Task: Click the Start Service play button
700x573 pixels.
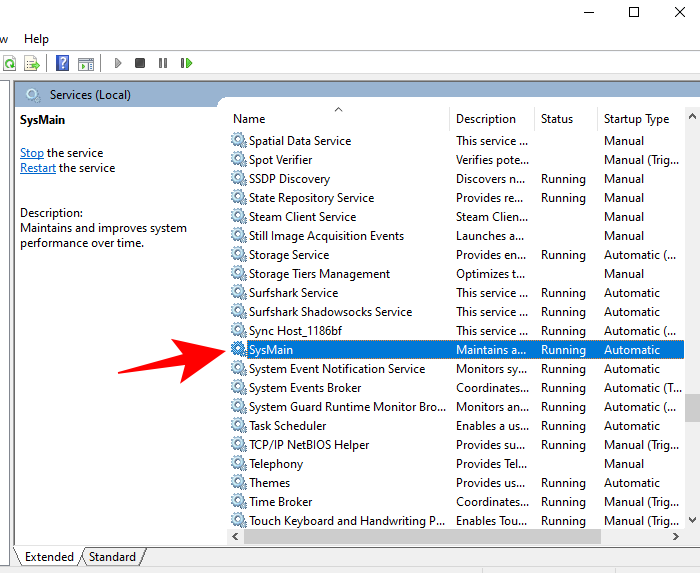Action: (118, 63)
